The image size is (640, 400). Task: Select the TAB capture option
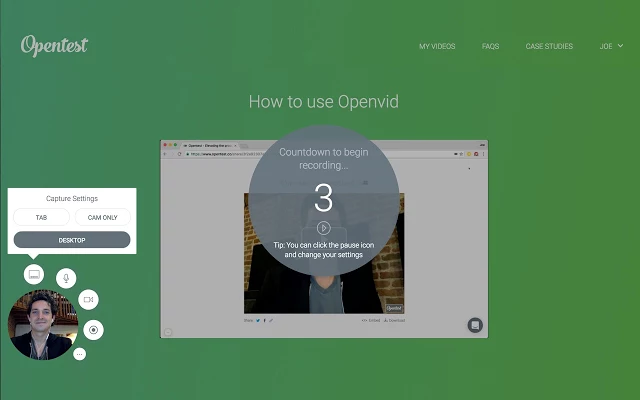coord(42,217)
